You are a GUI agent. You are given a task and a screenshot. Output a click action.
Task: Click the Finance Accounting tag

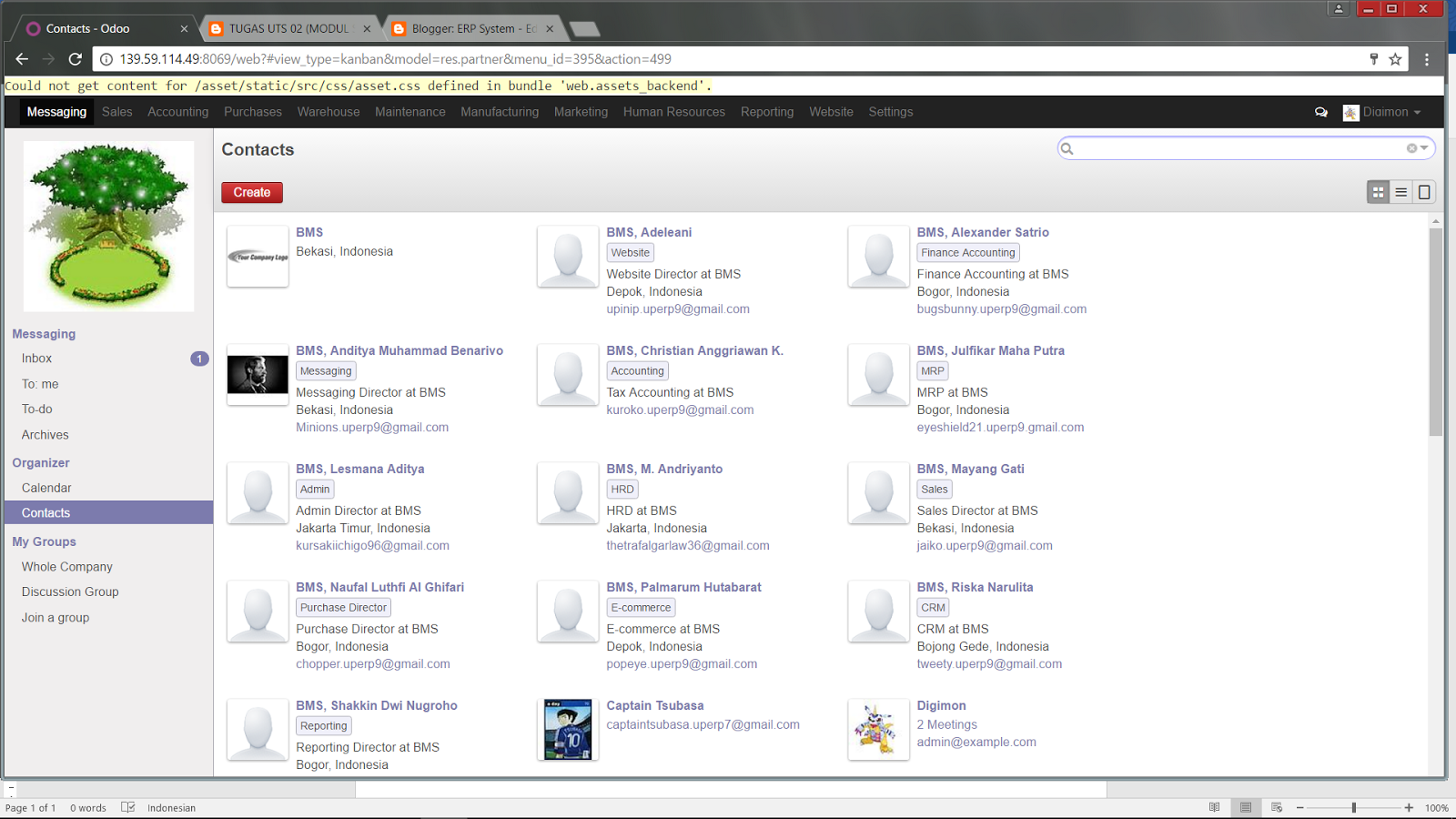[x=968, y=253]
